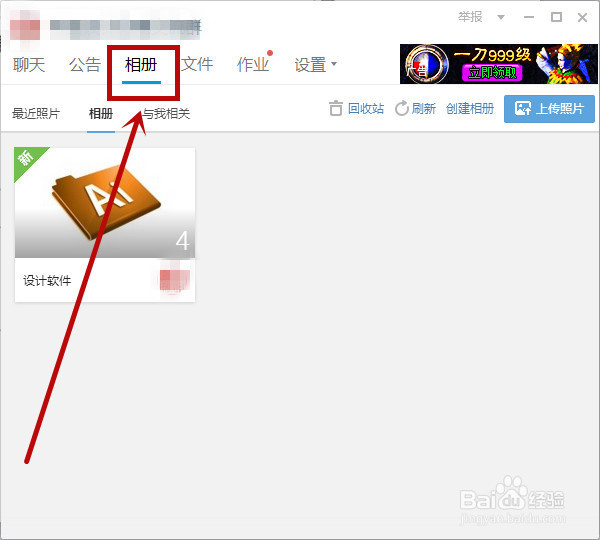Select the 相册 sub-tab under photos
The image size is (600, 540).
coord(101,114)
